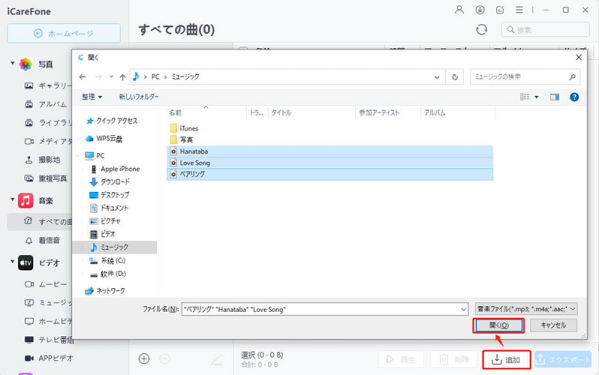Click the help question mark icon
Viewport: 599px width, 375px height.
pos(574,97)
